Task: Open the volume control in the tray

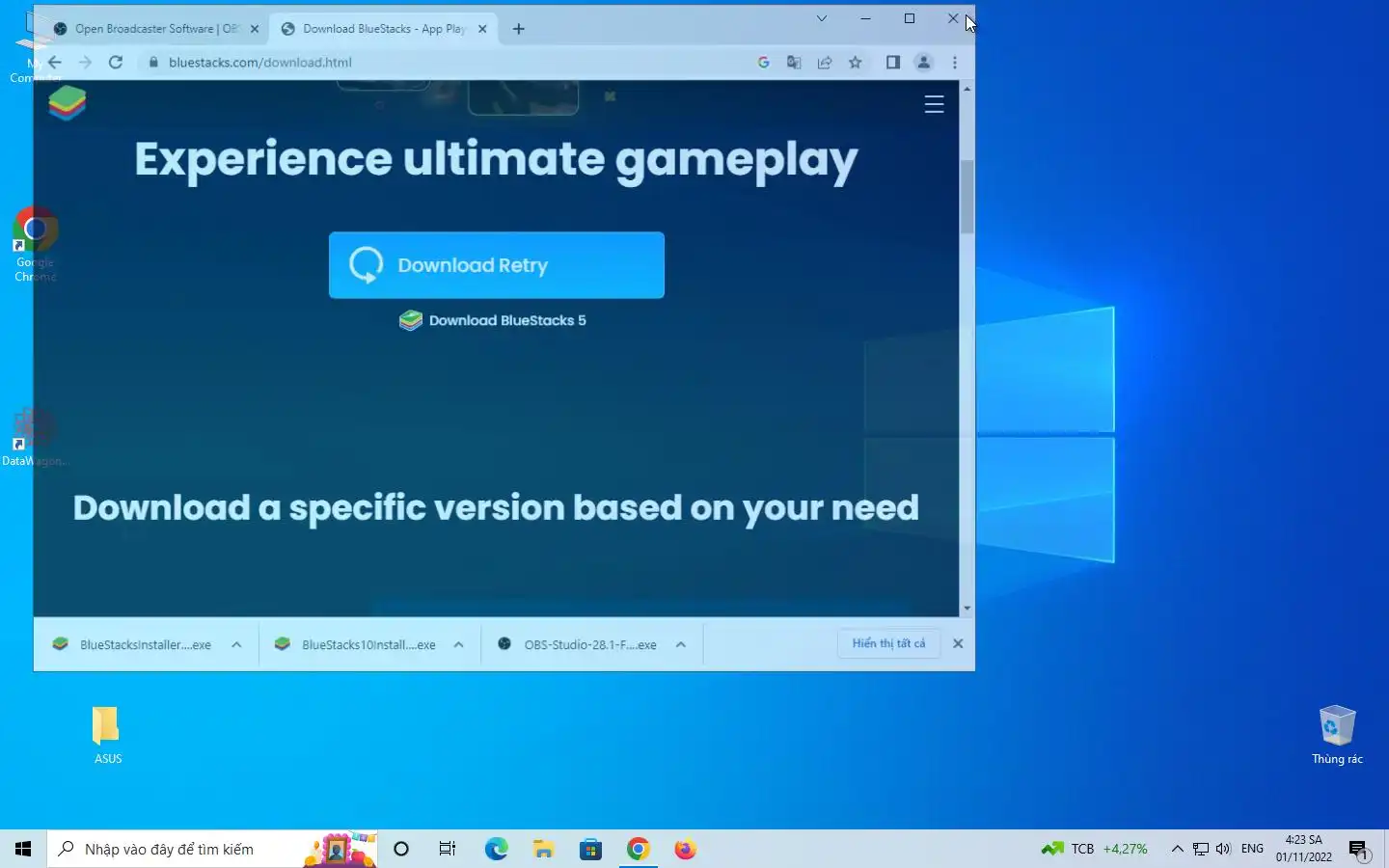Action: (x=1223, y=849)
